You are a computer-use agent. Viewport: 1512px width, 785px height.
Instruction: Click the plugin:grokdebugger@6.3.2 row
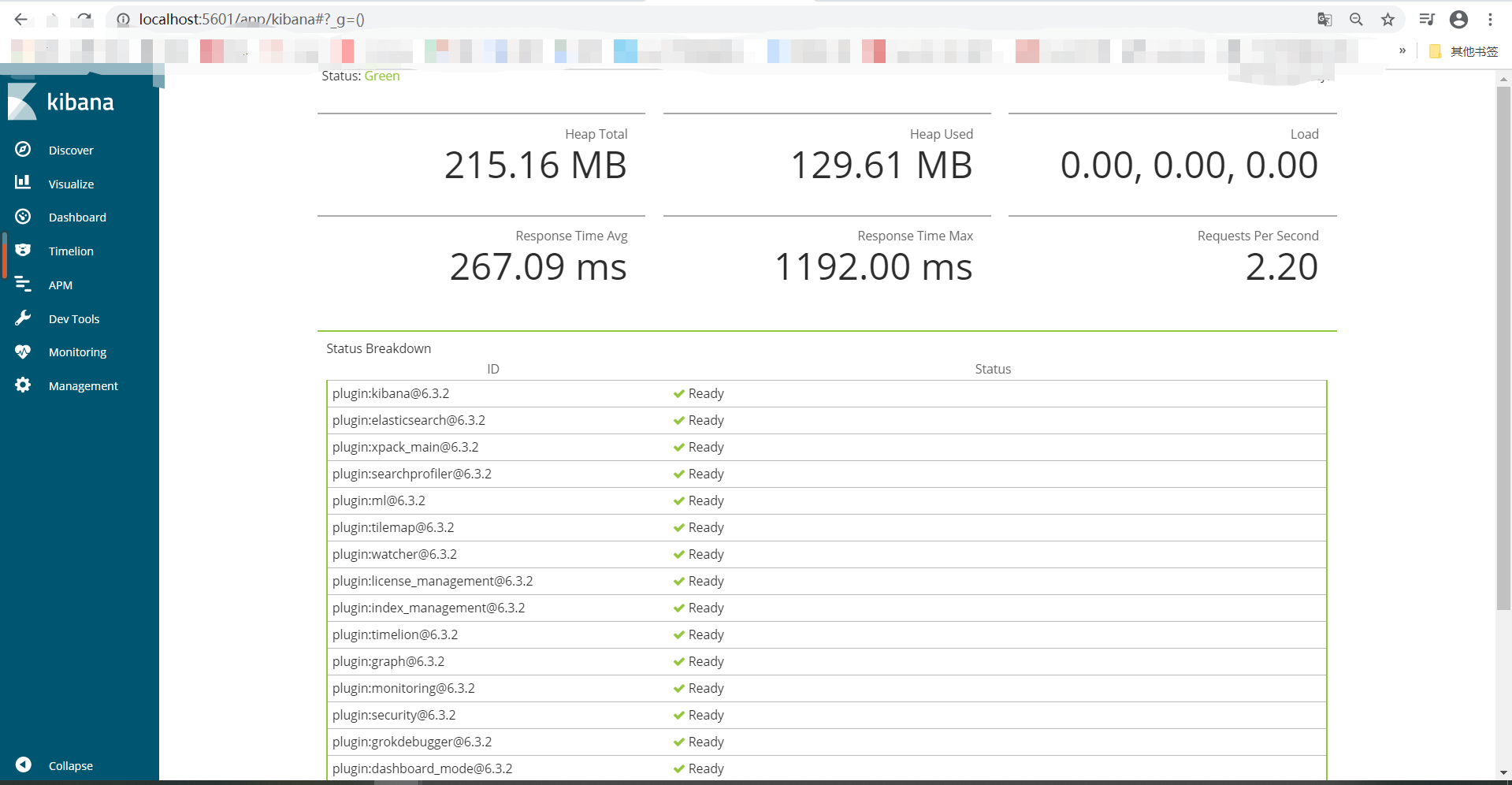827,742
